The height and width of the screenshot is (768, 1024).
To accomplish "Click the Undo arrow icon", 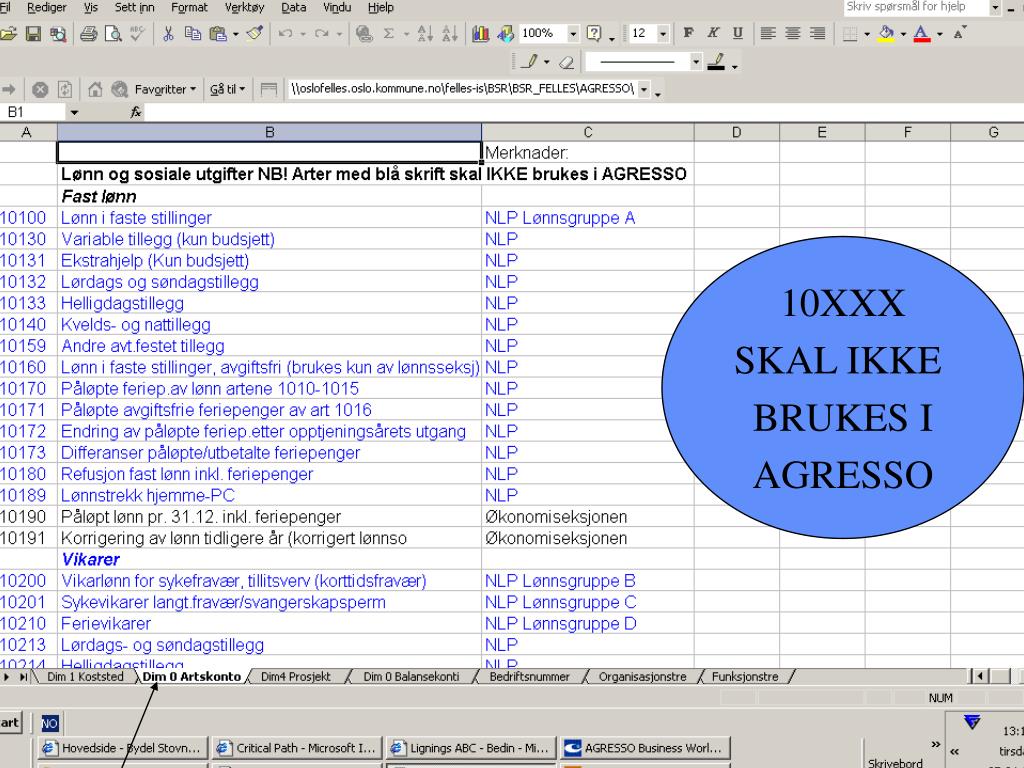I will point(285,33).
